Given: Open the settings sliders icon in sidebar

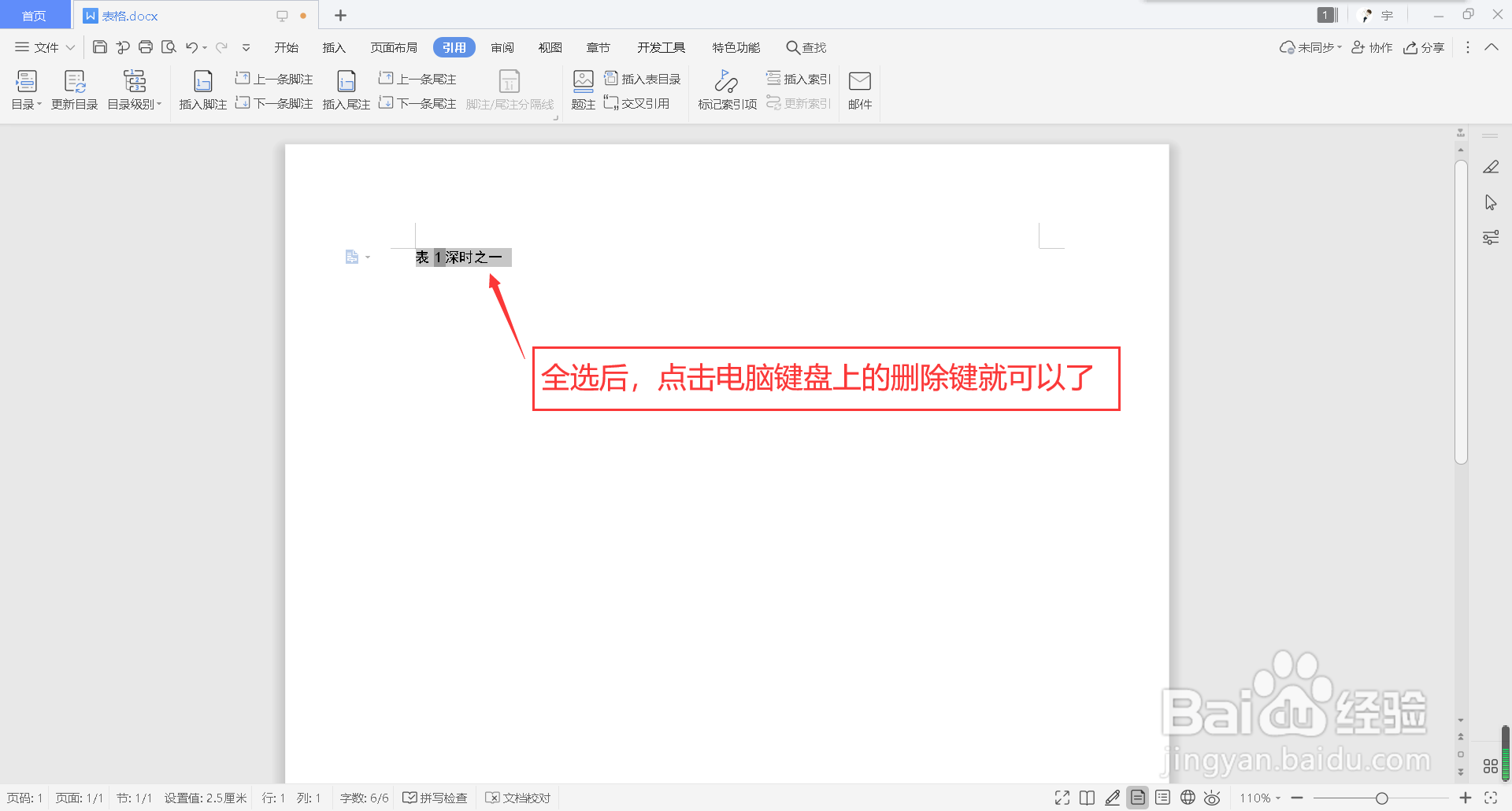Looking at the screenshot, I should click(1491, 237).
